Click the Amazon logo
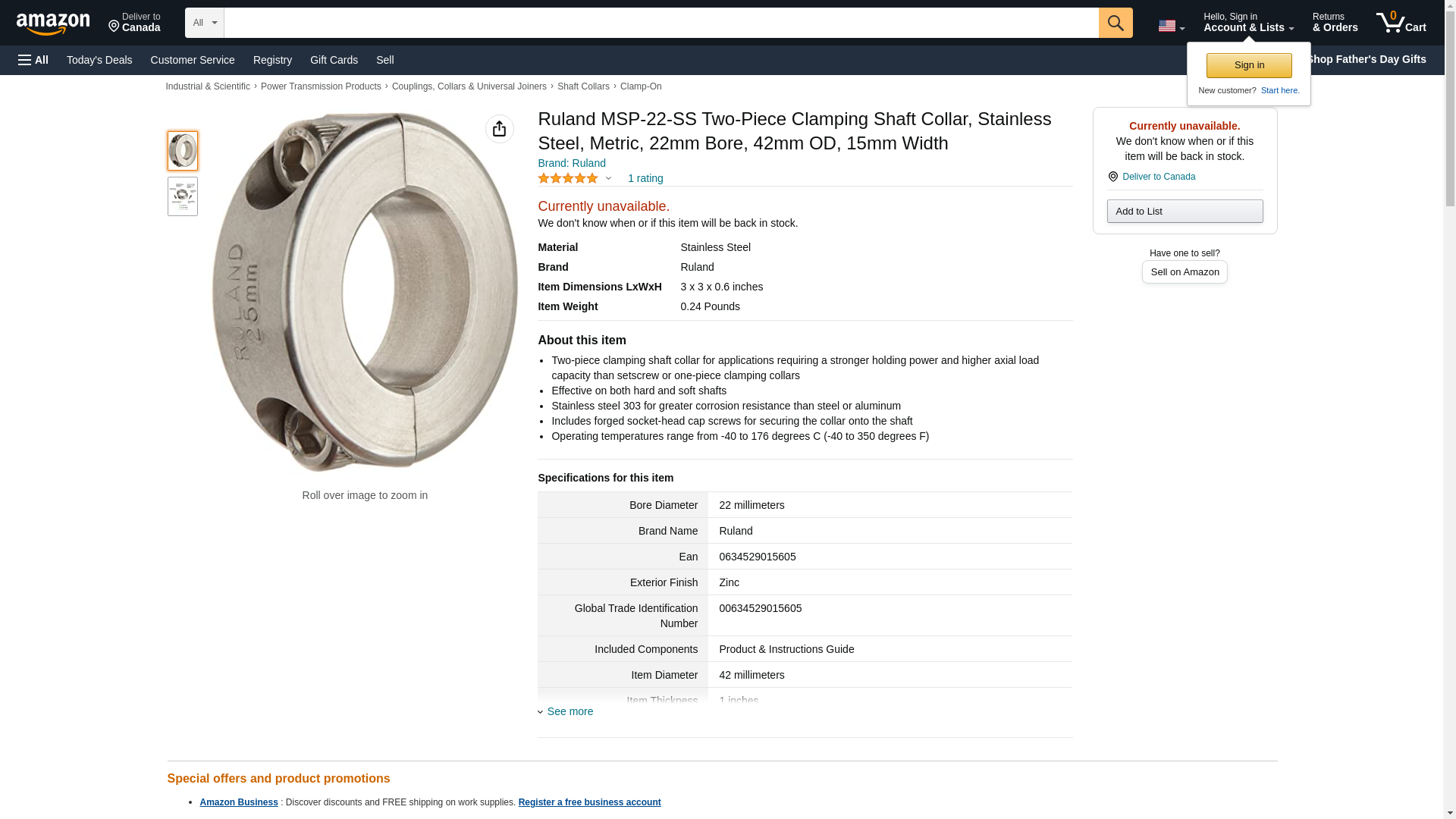1456x819 pixels. click(x=53, y=24)
